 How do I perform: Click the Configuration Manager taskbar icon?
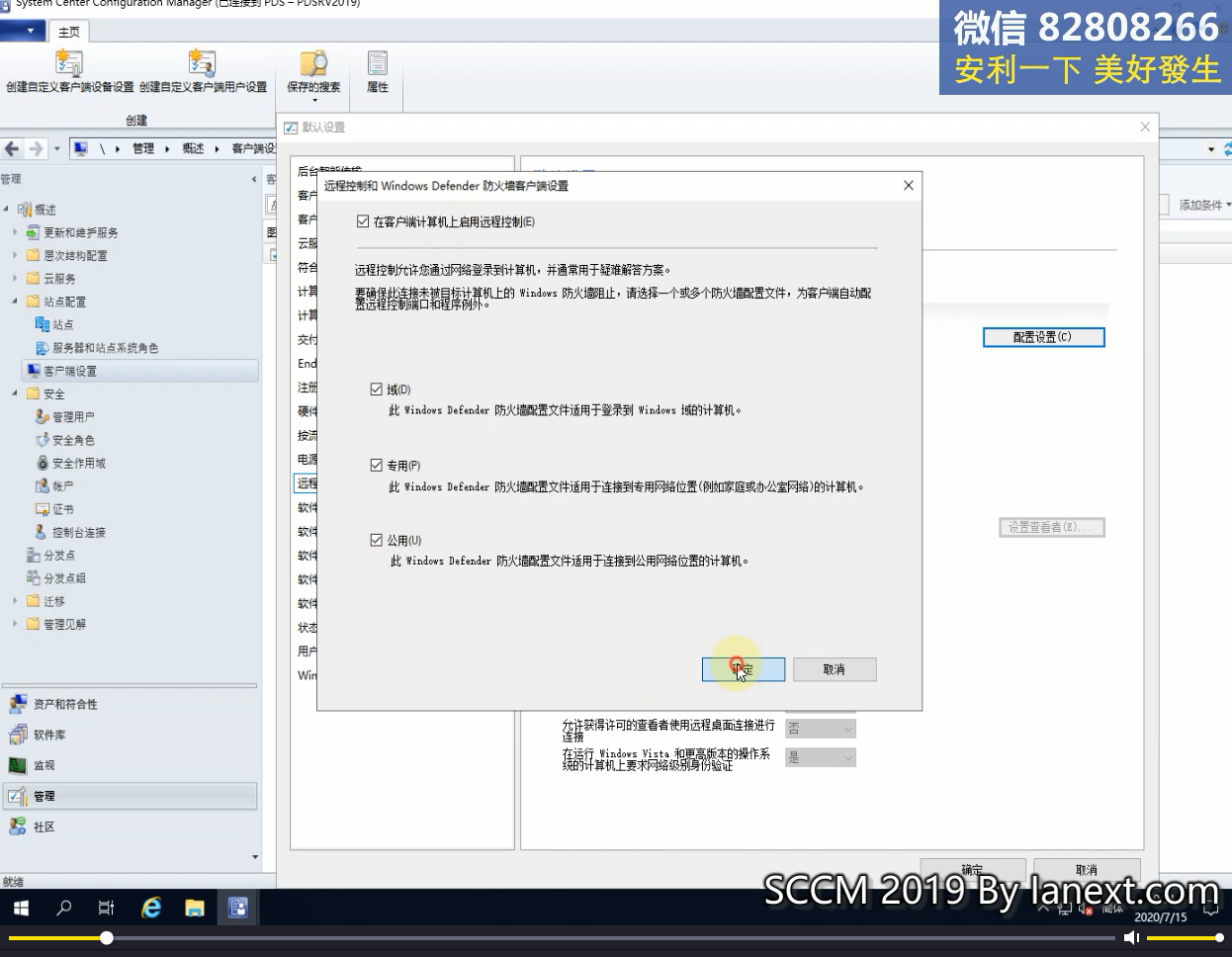[238, 908]
